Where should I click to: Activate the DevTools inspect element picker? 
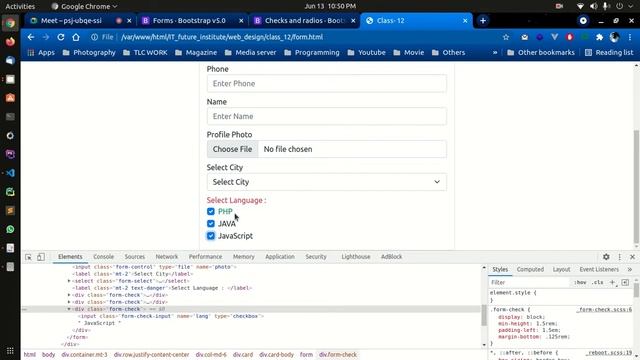(x=28, y=257)
